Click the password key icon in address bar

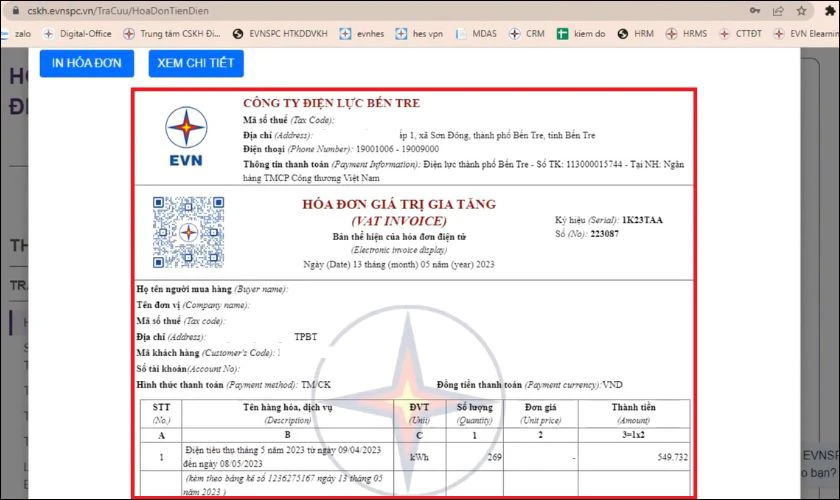tap(755, 11)
